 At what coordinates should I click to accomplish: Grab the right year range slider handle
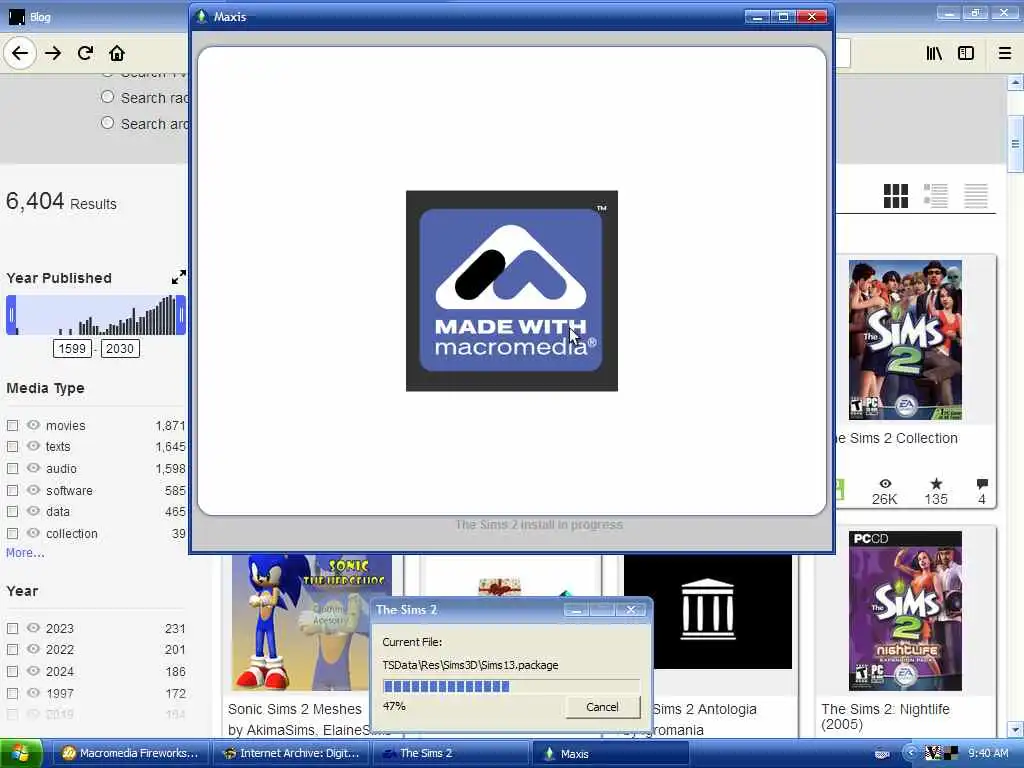pyautogui.click(x=181, y=315)
